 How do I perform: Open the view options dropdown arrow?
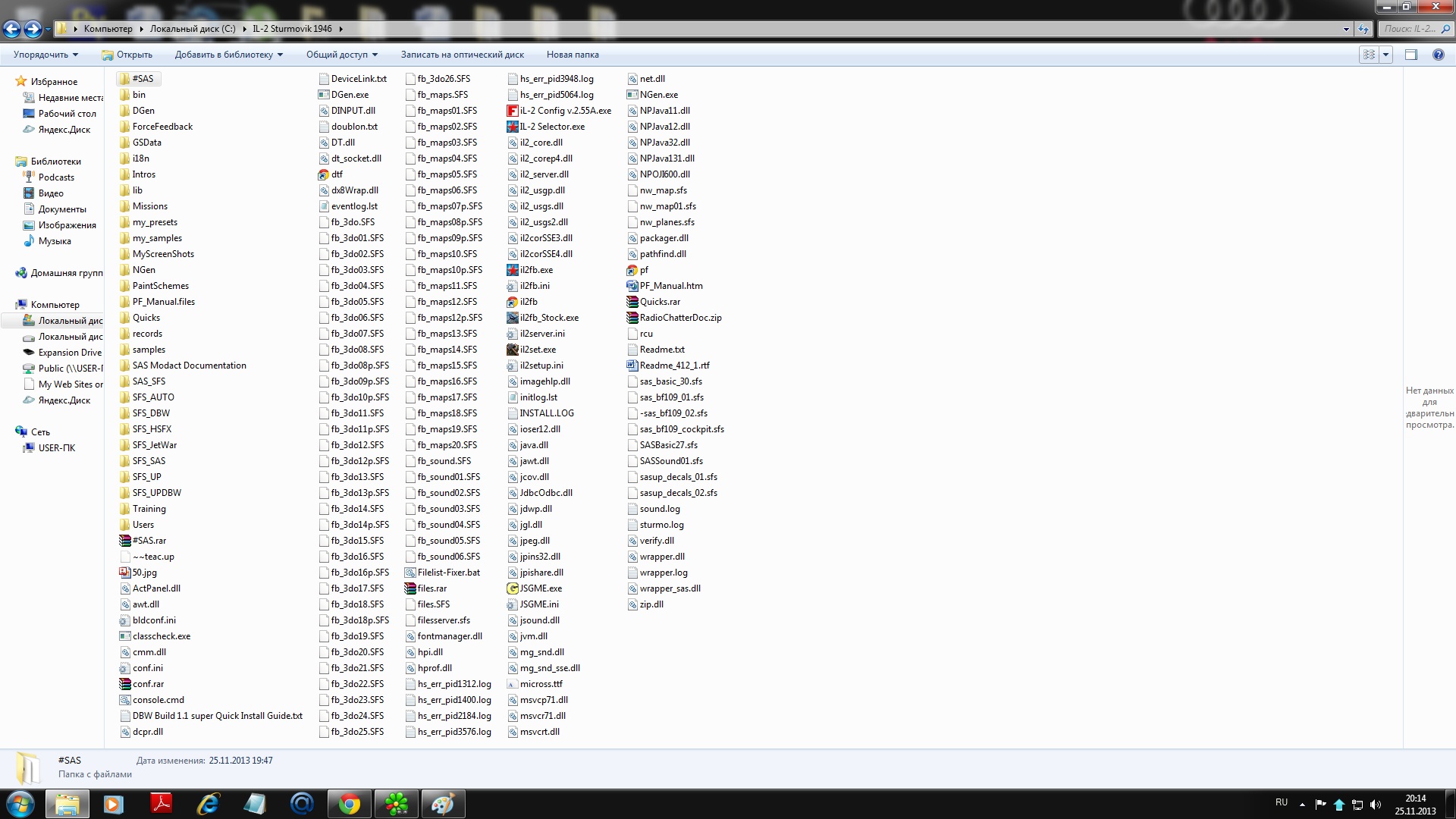tap(1386, 55)
